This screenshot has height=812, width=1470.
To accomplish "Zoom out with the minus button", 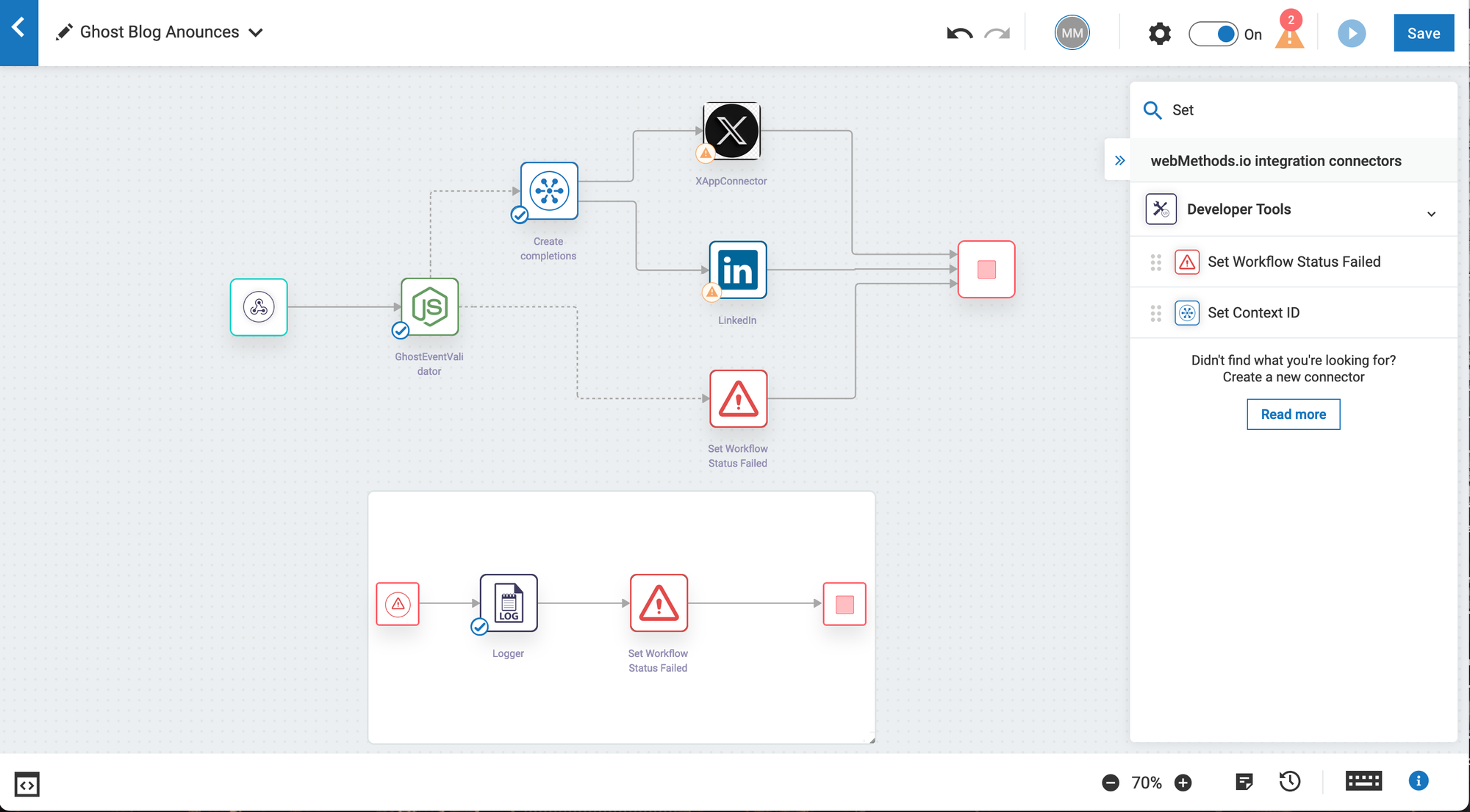I will [x=1111, y=783].
